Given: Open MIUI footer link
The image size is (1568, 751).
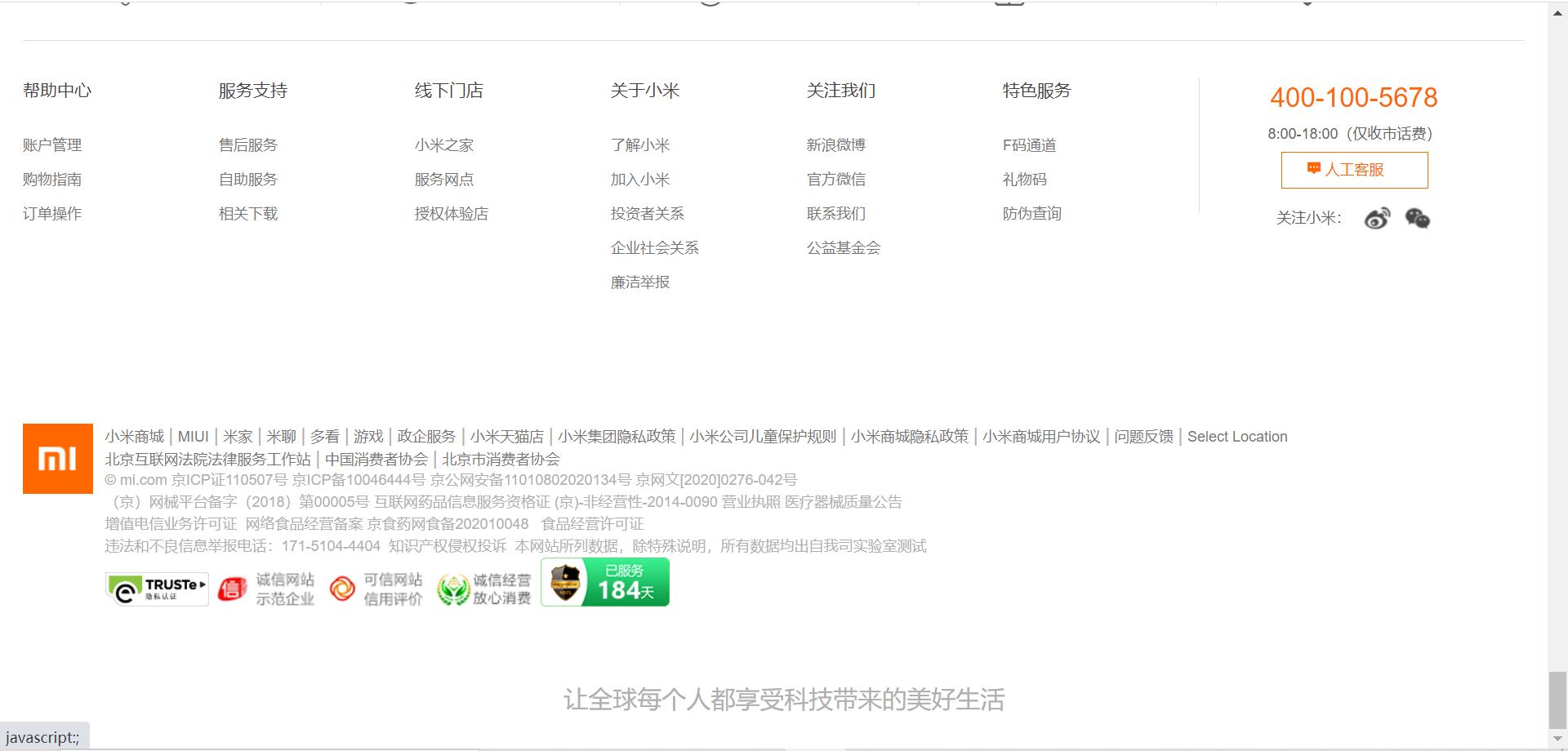Looking at the screenshot, I should click(194, 437).
